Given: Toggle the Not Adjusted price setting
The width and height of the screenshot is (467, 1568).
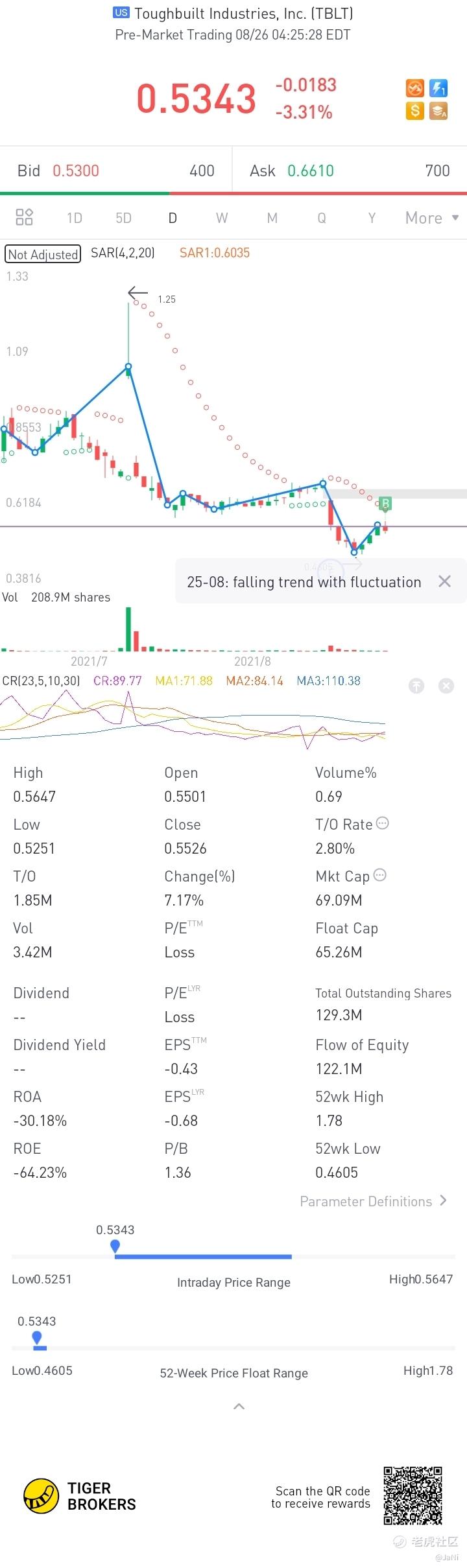Looking at the screenshot, I should (x=43, y=254).
